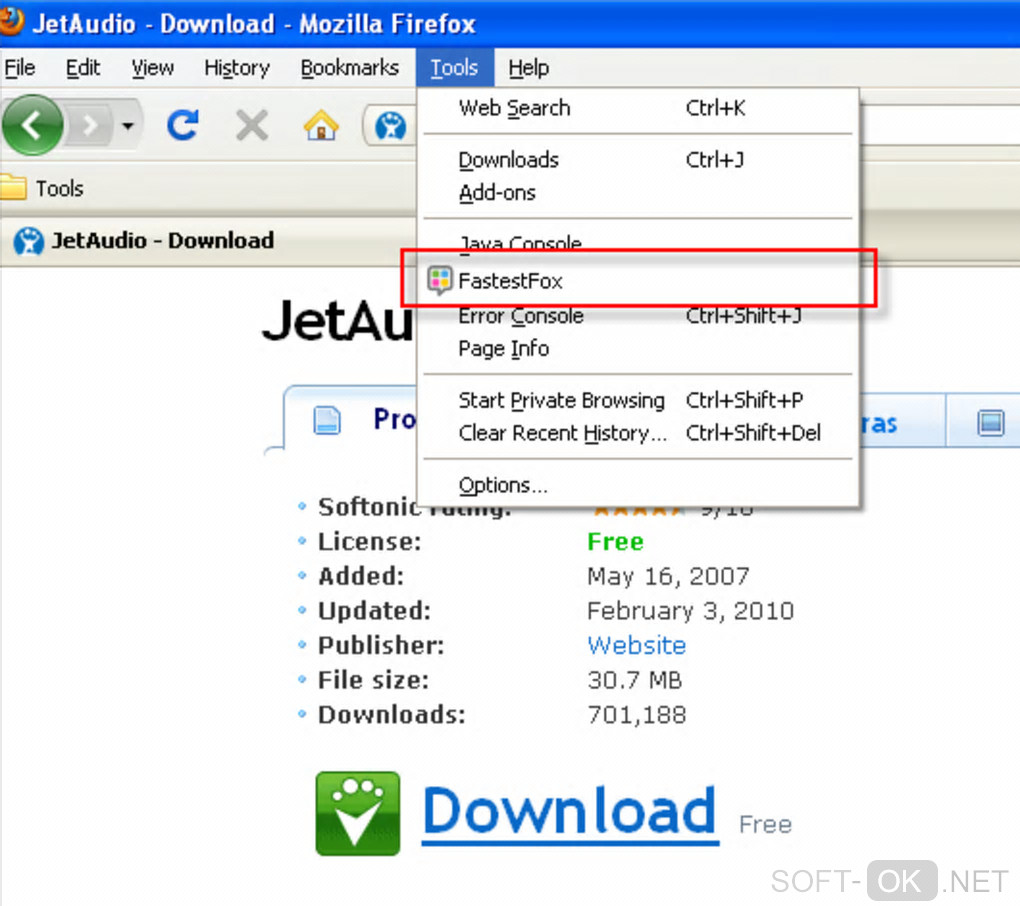Click the Firefox logo in the title bar
1020x906 pixels.
[10, 21]
